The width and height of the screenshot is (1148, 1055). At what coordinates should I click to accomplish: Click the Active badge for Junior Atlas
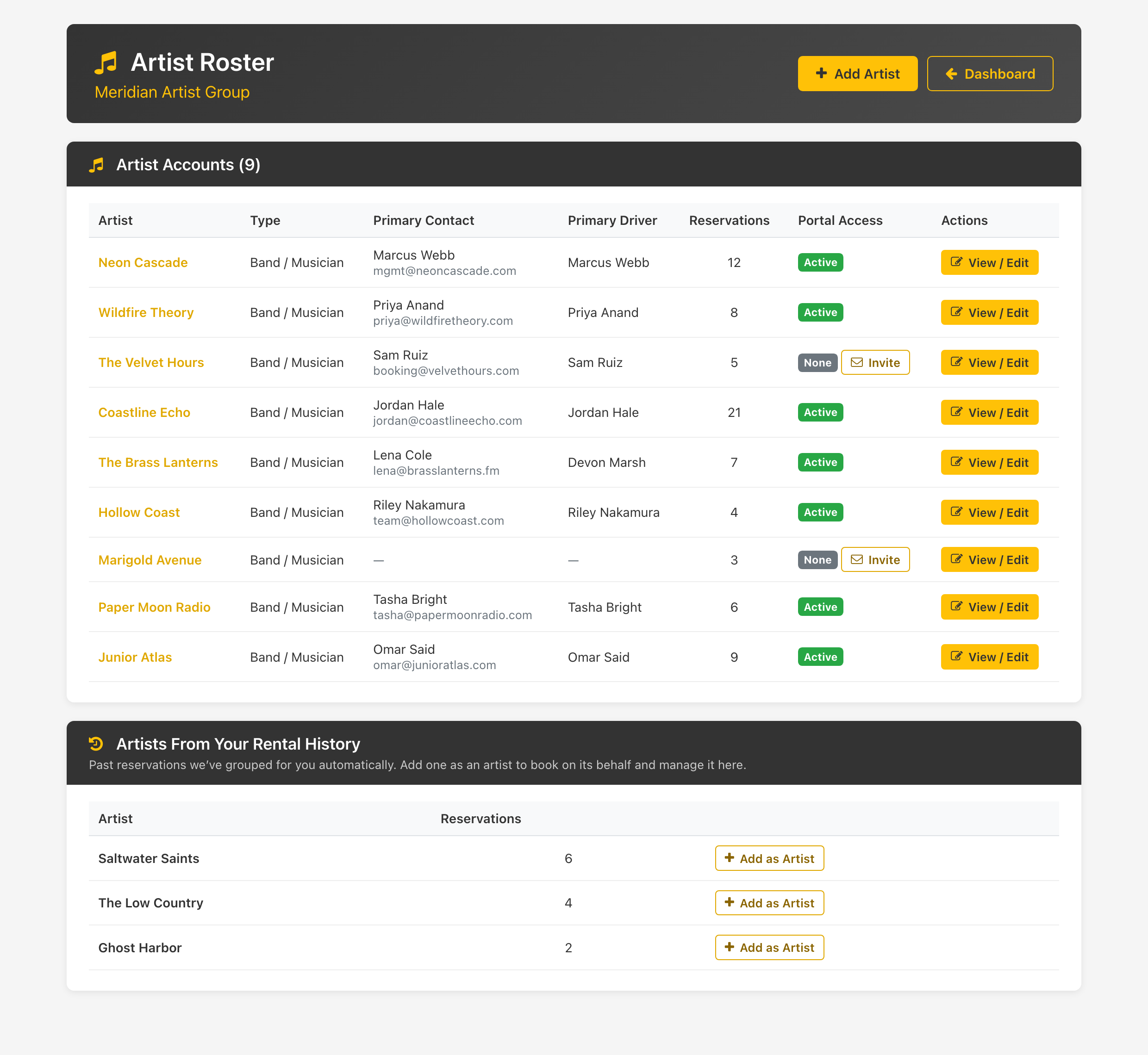(820, 657)
